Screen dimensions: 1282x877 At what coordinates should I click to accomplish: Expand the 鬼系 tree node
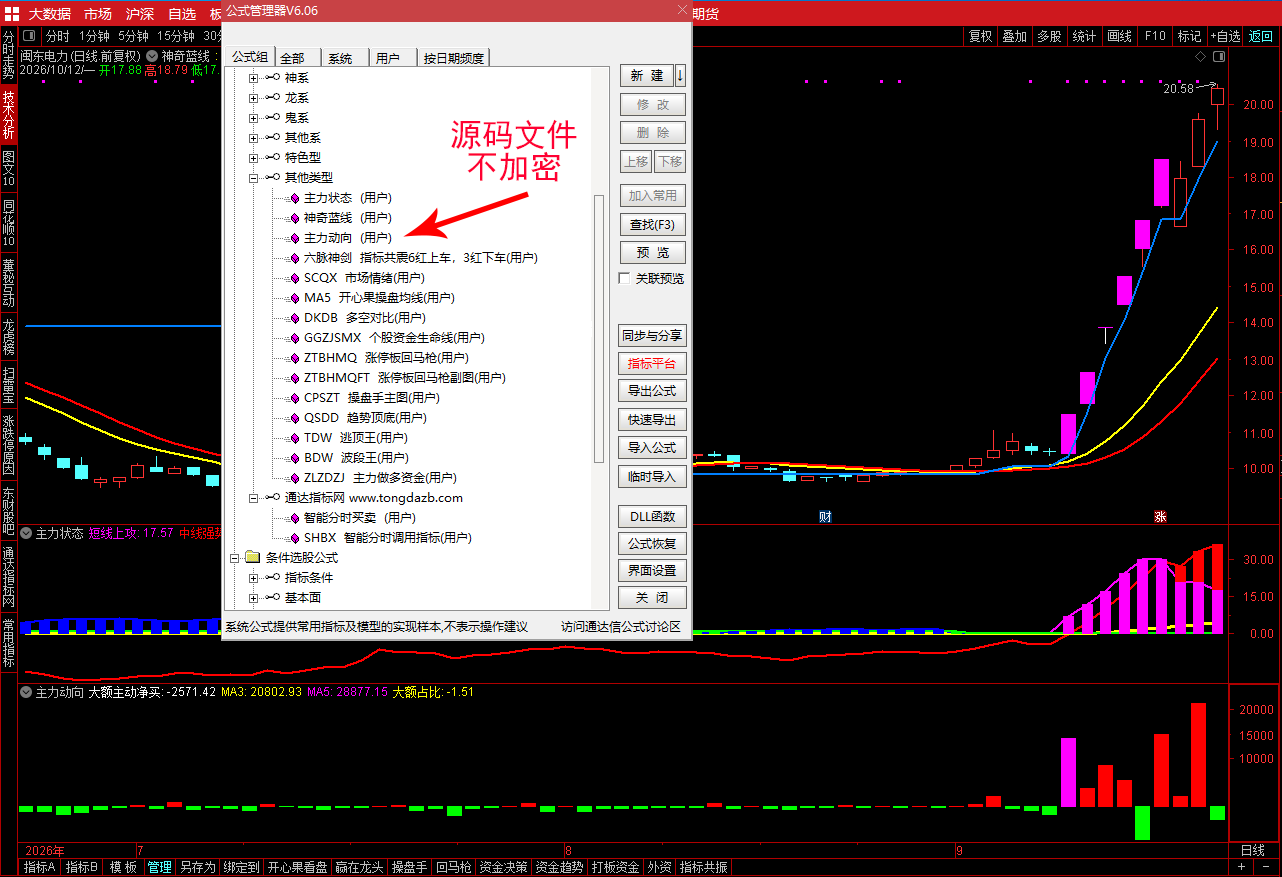click(254, 118)
